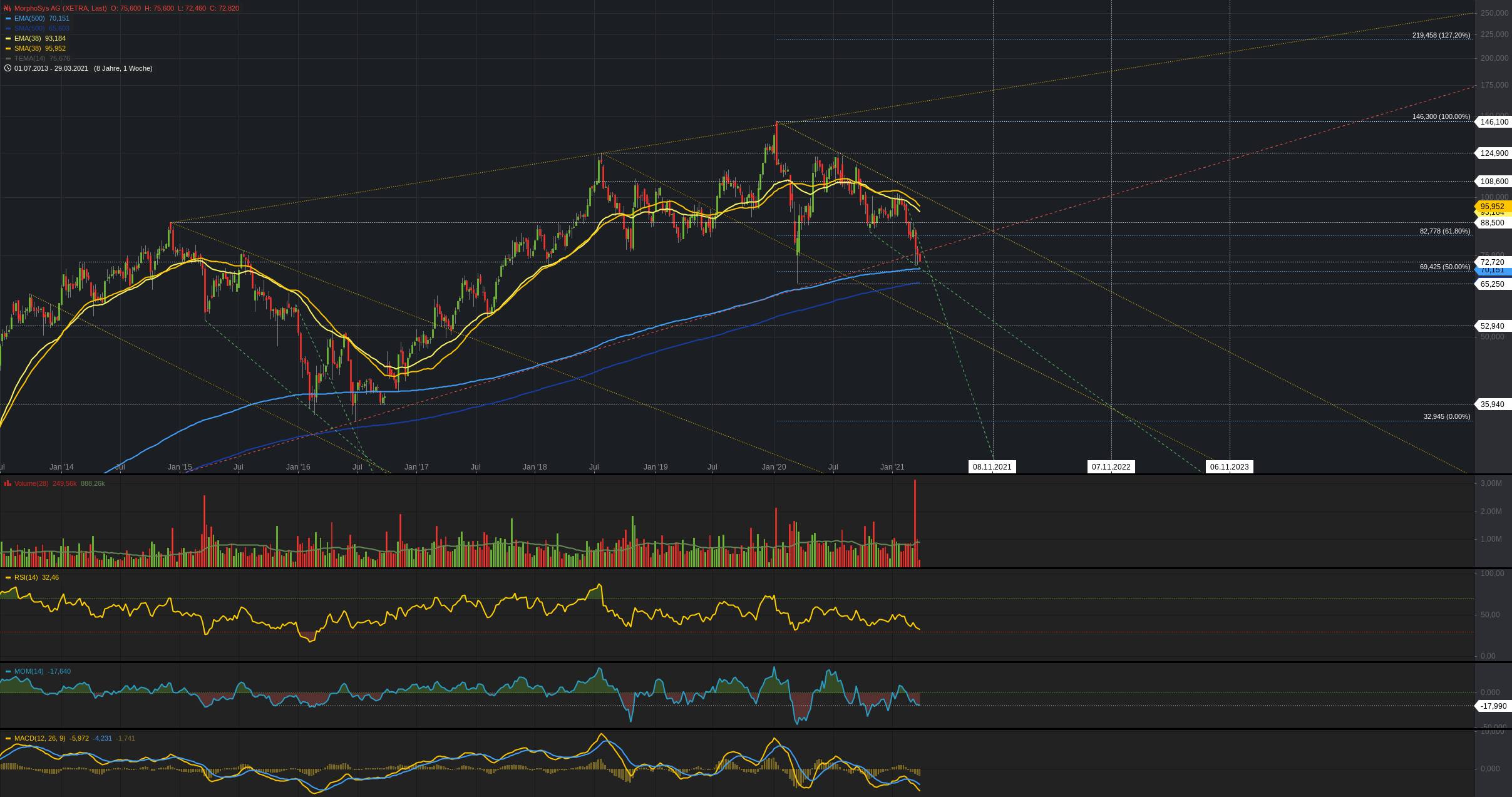The height and width of the screenshot is (797, 1512).
Task: Toggle the dimmed SMA(500) indicator label
Action: [29, 28]
